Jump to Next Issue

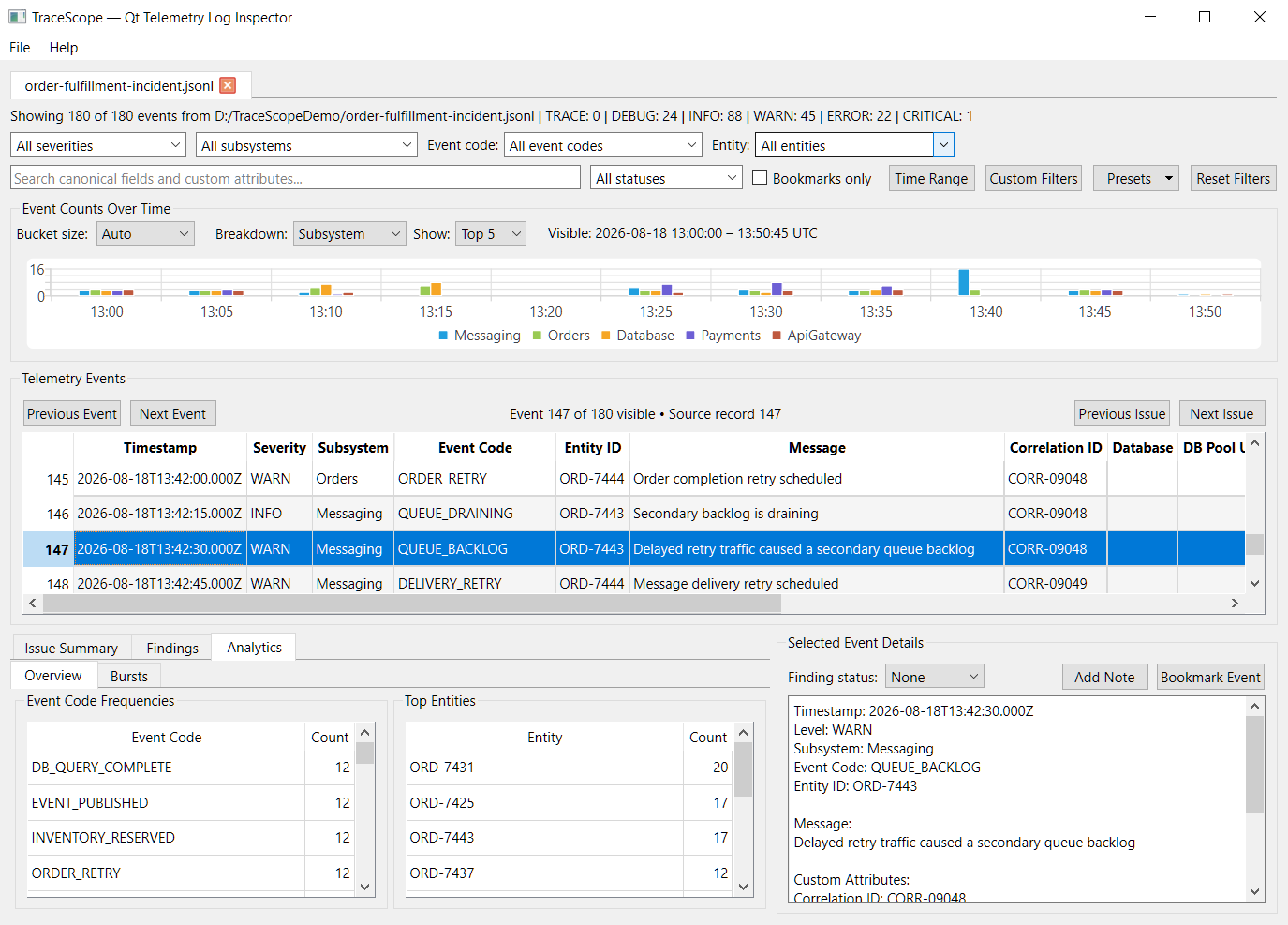coord(1221,413)
